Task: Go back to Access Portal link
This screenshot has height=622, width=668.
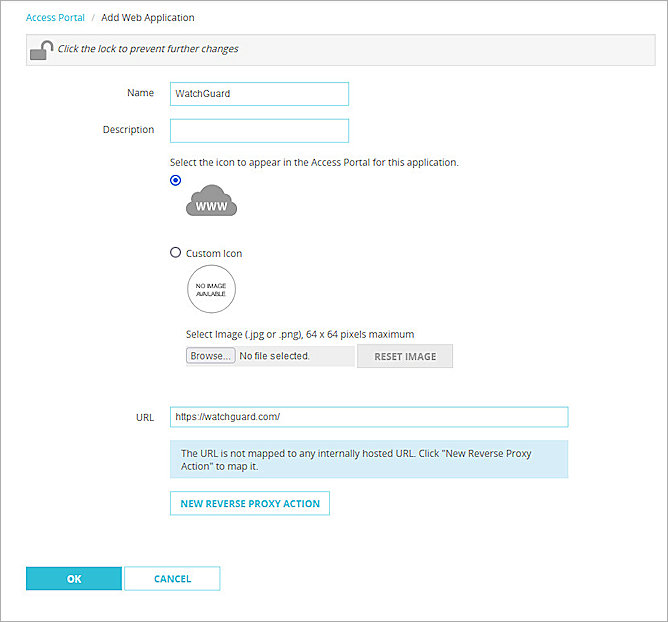Action: pyautogui.click(x=55, y=17)
